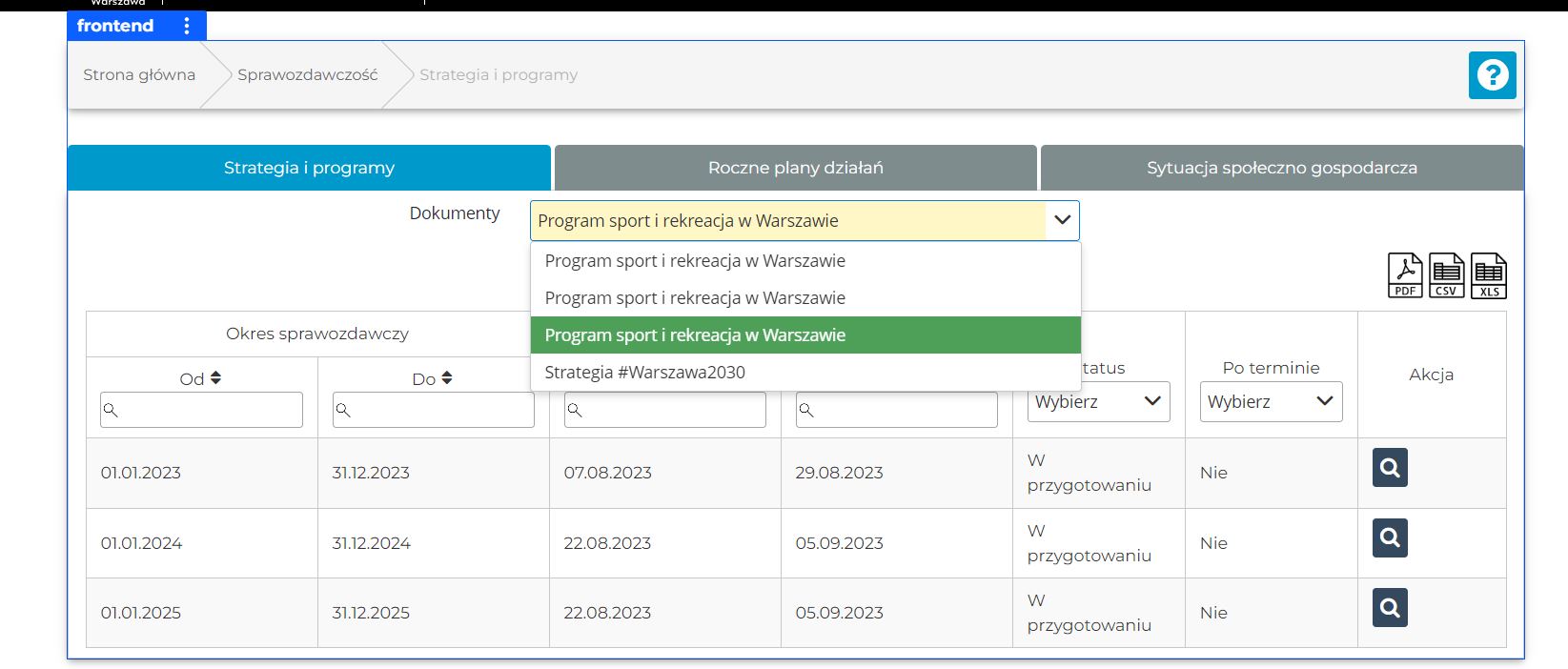Go to Strona główna breadcrumb
Image resolution: width=1568 pixels, height=669 pixels.
coord(139,75)
